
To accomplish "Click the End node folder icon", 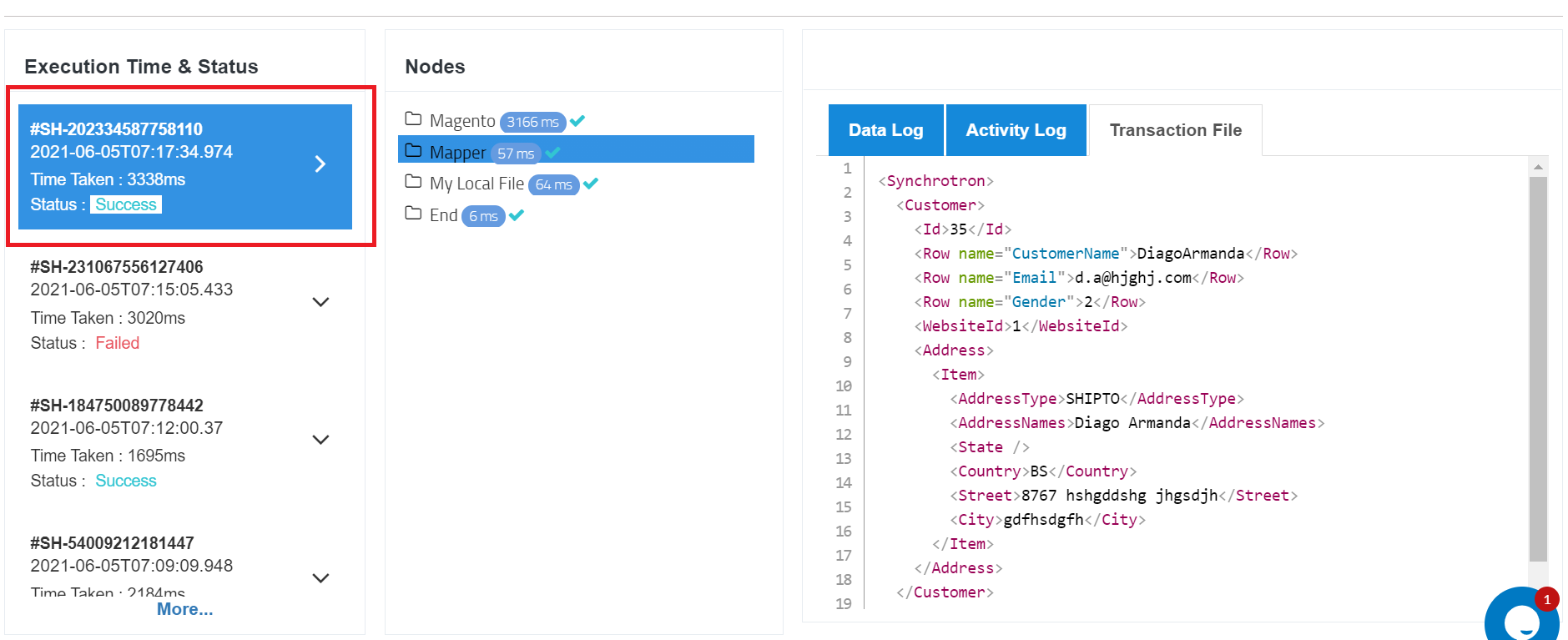I will (x=413, y=213).
